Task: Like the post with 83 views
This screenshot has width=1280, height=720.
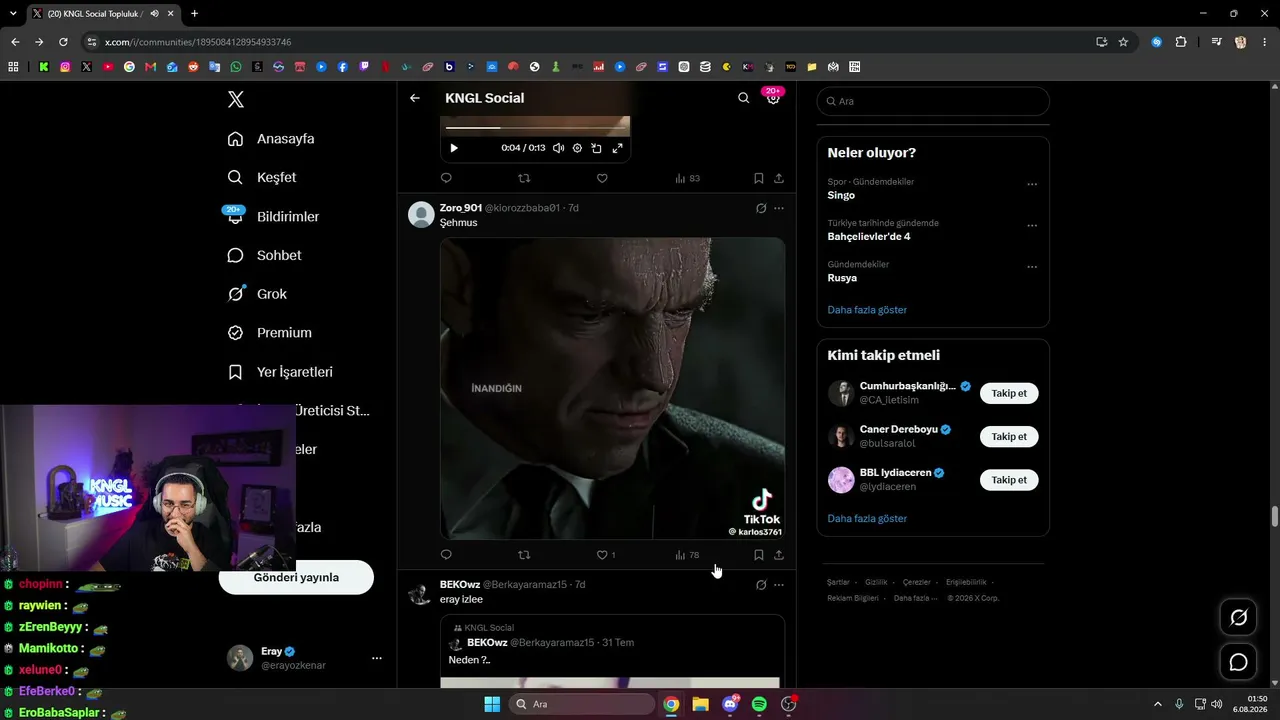Action: pos(602,178)
